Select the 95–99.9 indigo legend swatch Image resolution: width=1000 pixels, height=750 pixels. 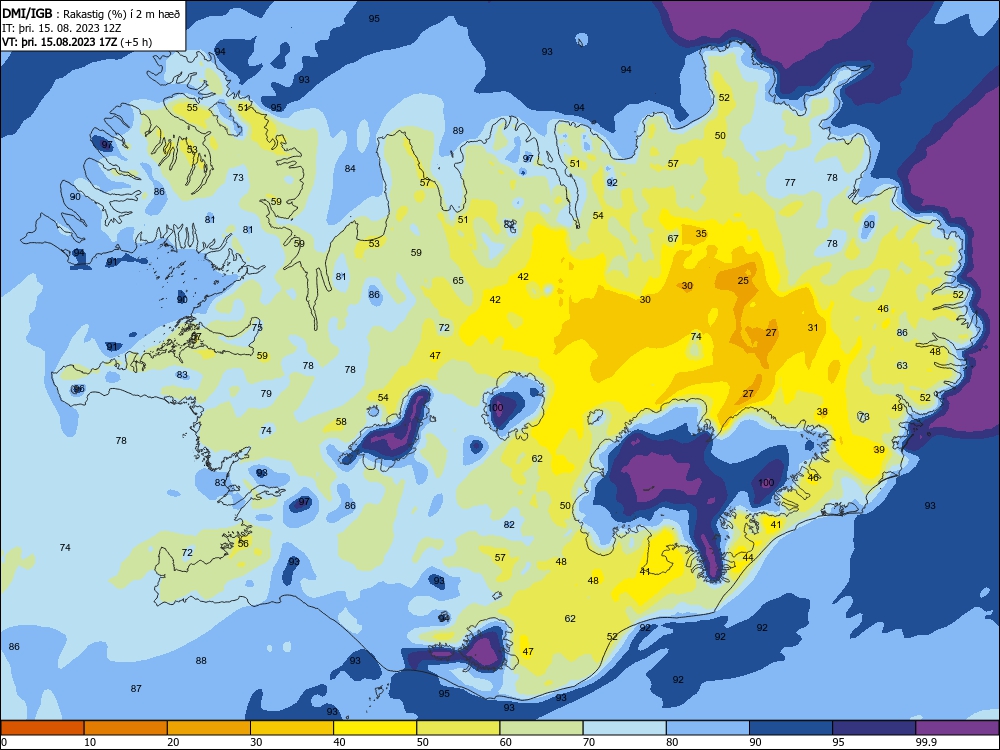tap(874, 728)
